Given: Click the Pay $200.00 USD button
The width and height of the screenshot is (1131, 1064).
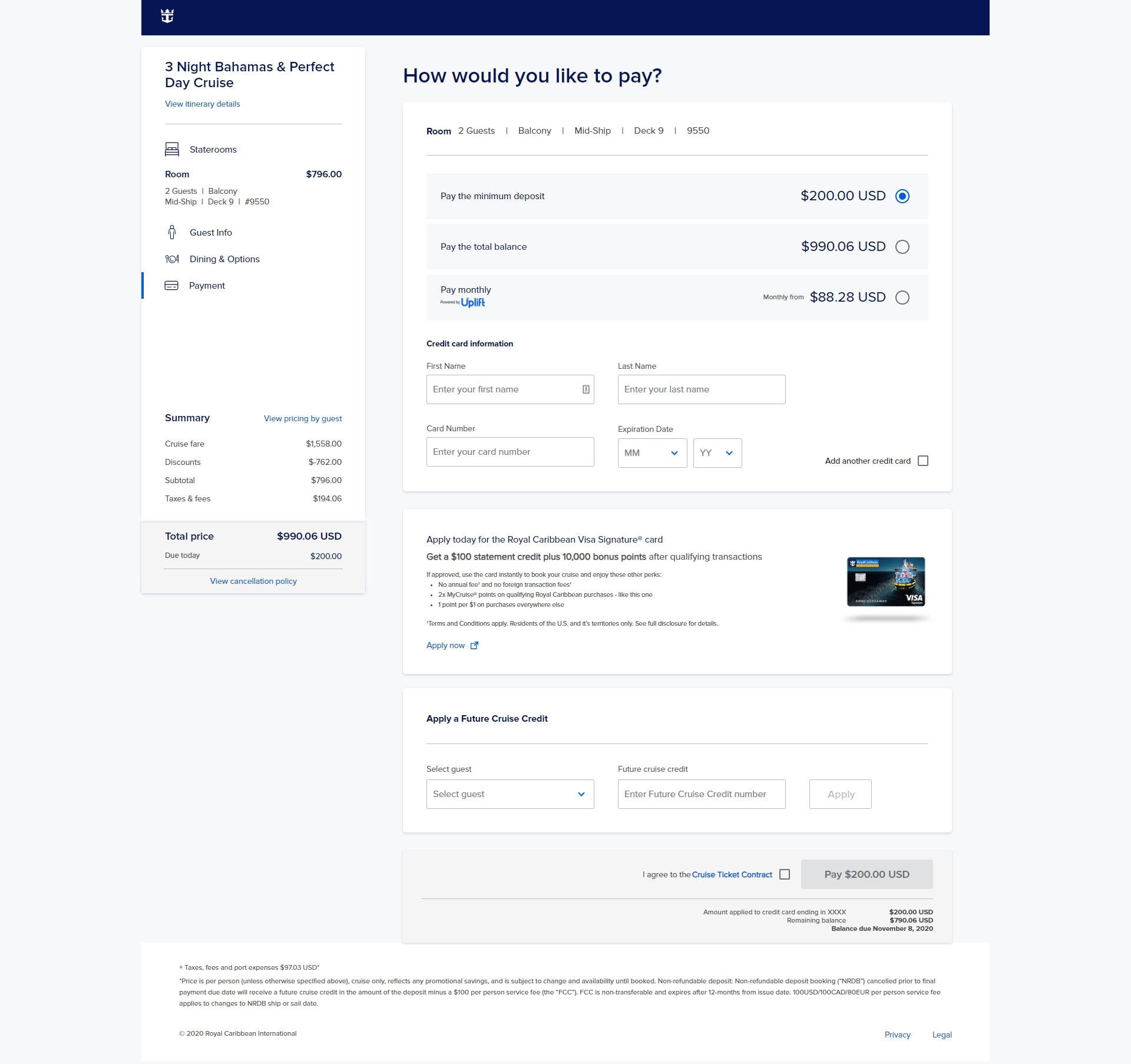Looking at the screenshot, I should click(867, 874).
